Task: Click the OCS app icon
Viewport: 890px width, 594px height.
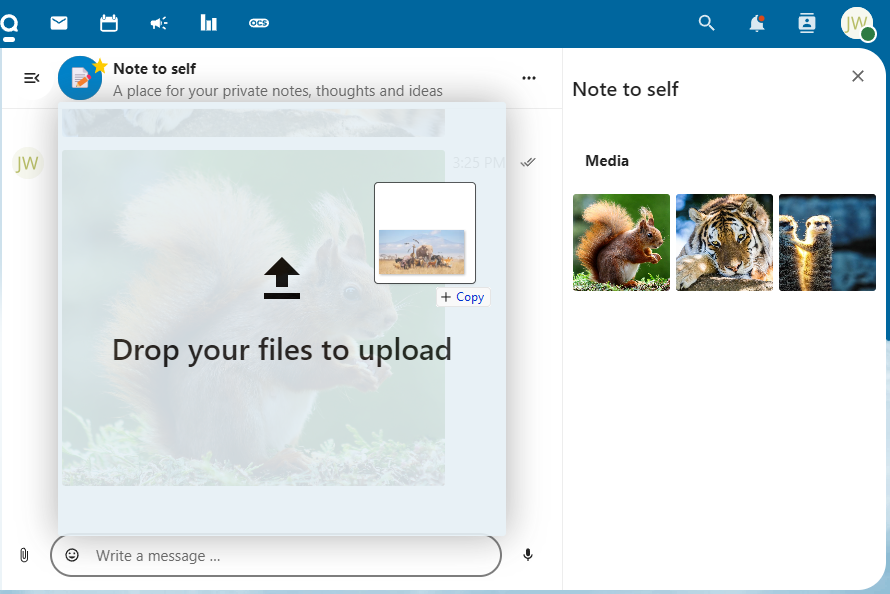Action: click(259, 23)
